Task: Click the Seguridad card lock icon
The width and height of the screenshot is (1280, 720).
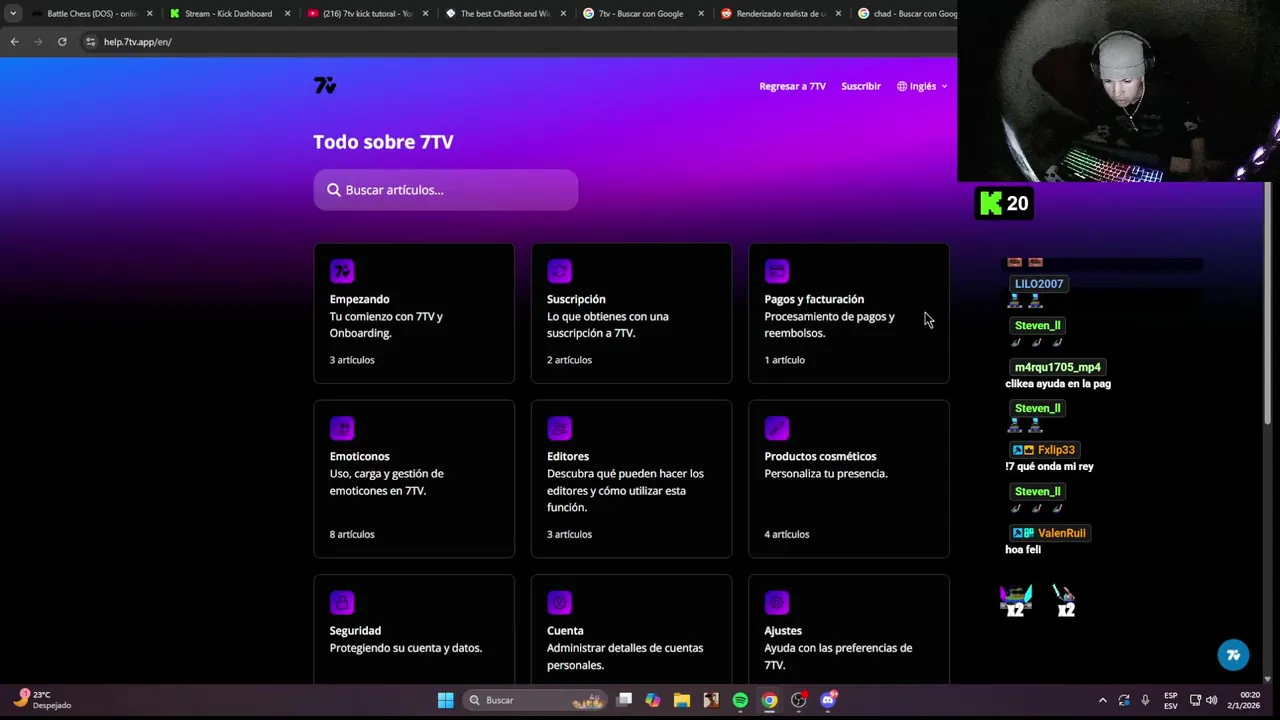Action: [x=342, y=603]
